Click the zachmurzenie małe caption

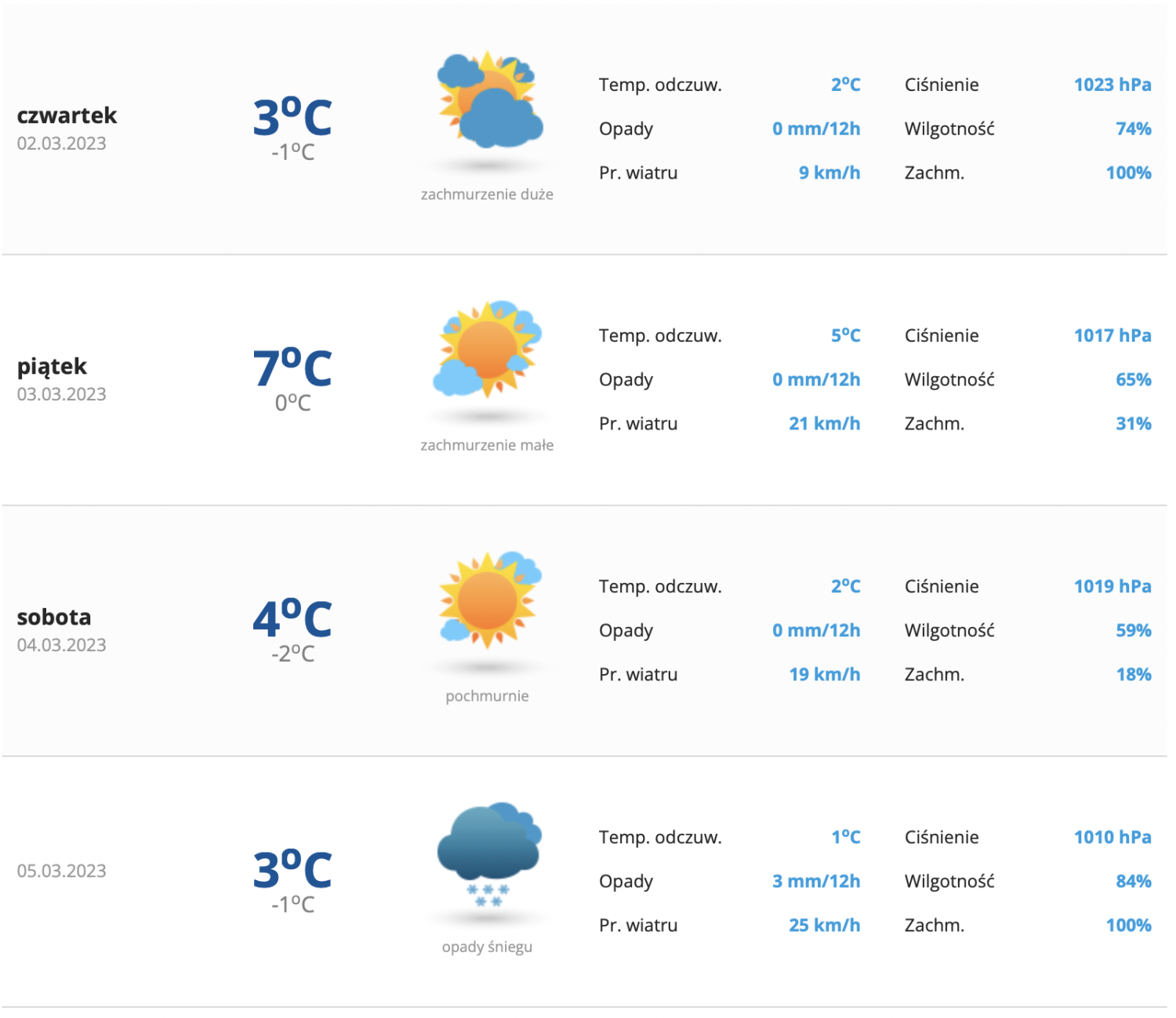pos(487,445)
